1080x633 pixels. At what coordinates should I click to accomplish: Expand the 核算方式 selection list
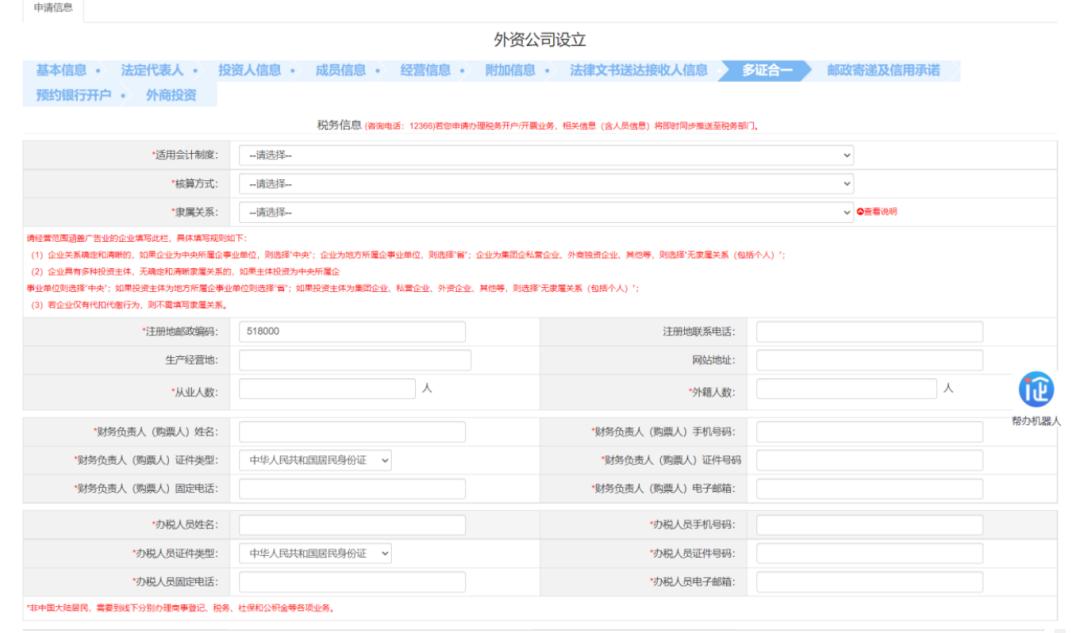point(547,184)
